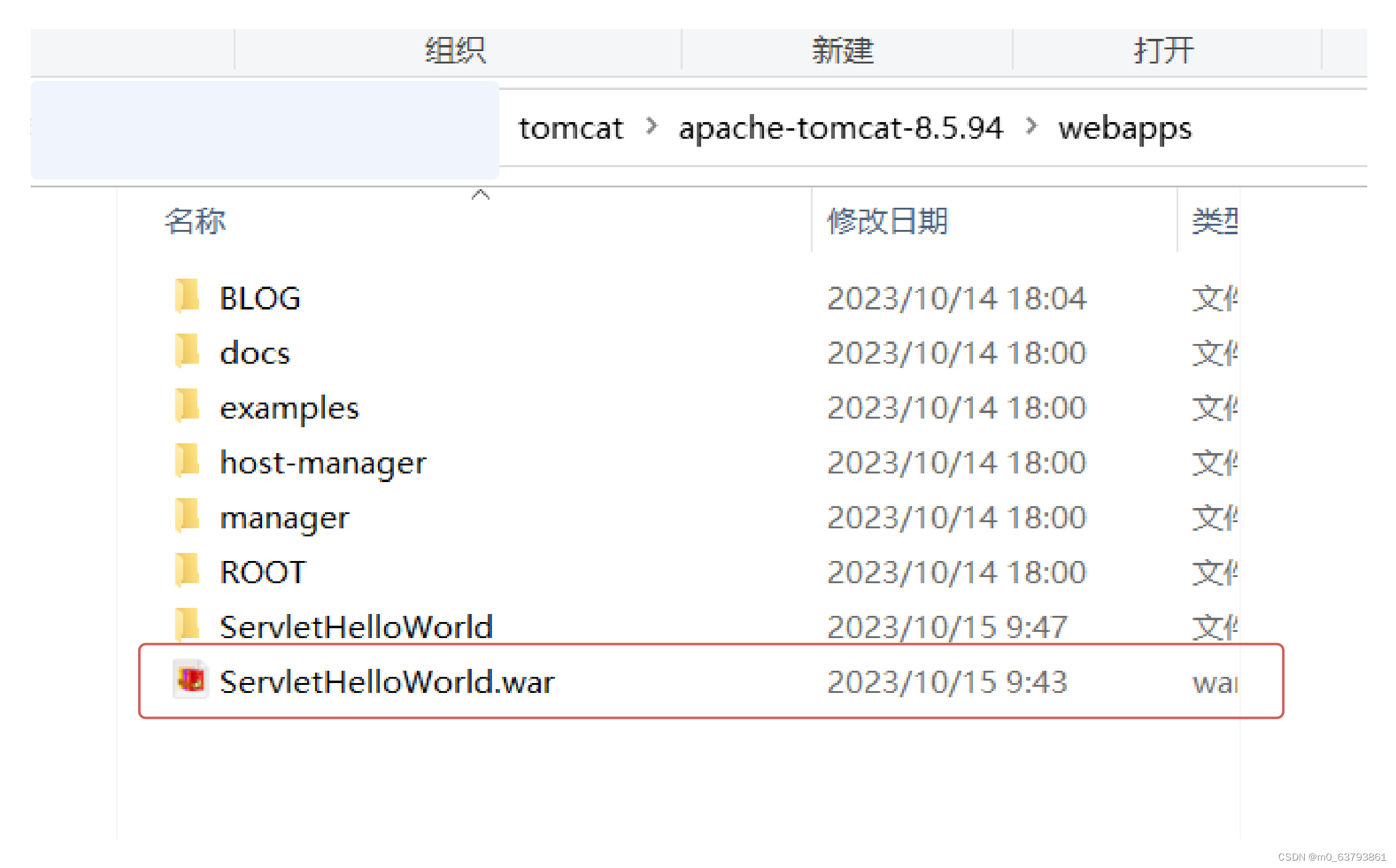Navigate to apache-tomcat-8.5.94 via breadcrumb
The height and width of the screenshot is (868, 1396).
pyautogui.click(x=842, y=128)
